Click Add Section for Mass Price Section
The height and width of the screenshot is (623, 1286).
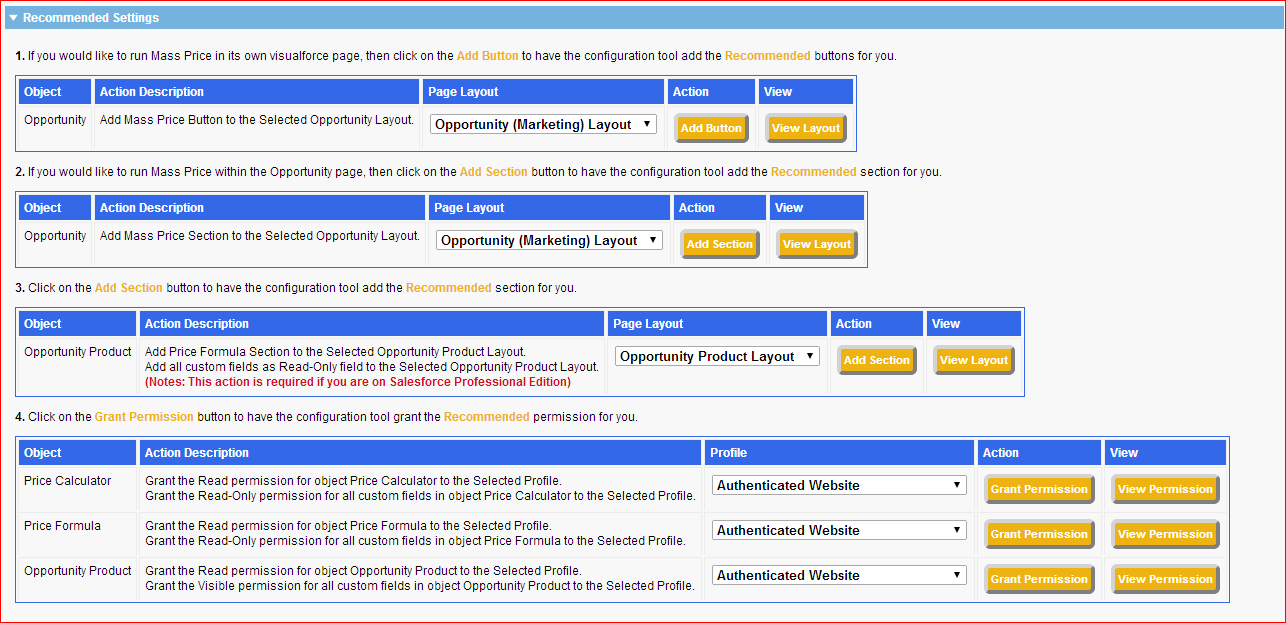(x=719, y=244)
